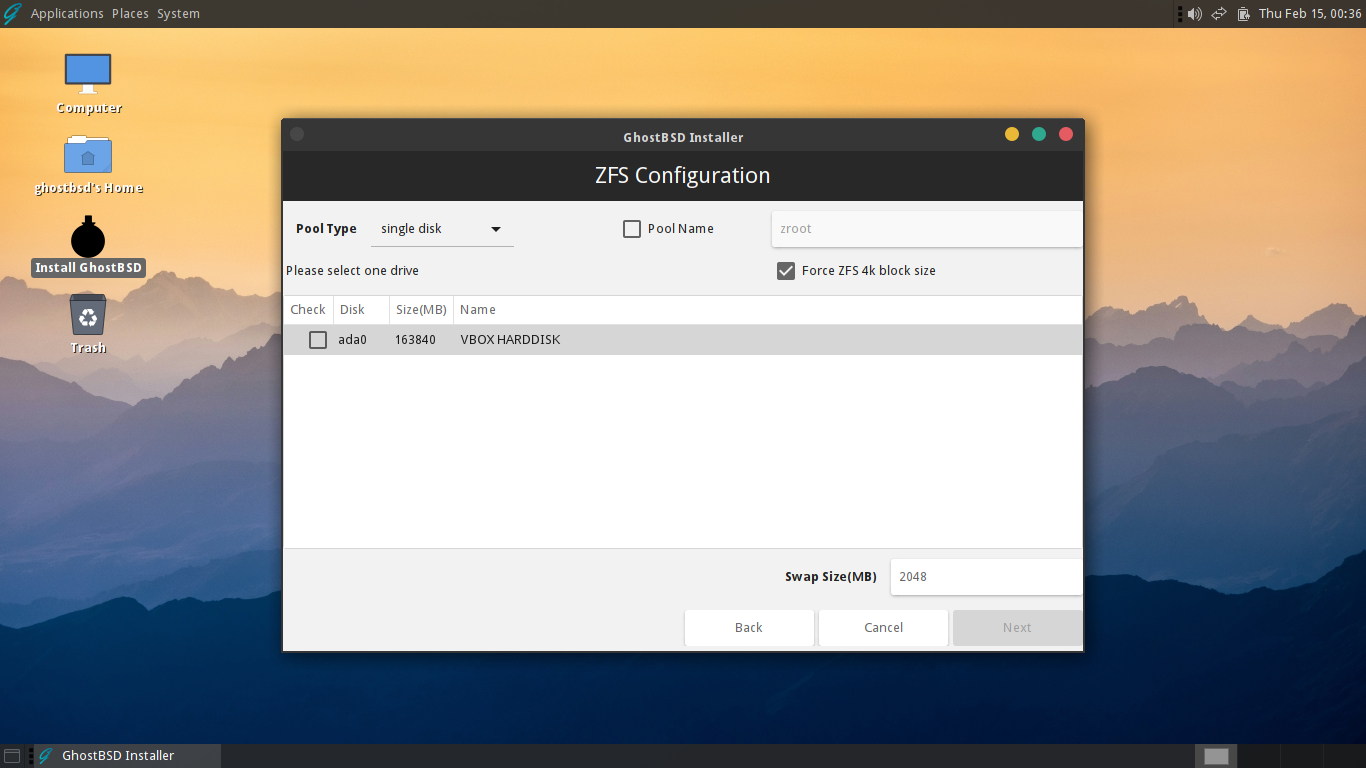Click the Back button
The width and height of the screenshot is (1366, 768).
click(749, 628)
